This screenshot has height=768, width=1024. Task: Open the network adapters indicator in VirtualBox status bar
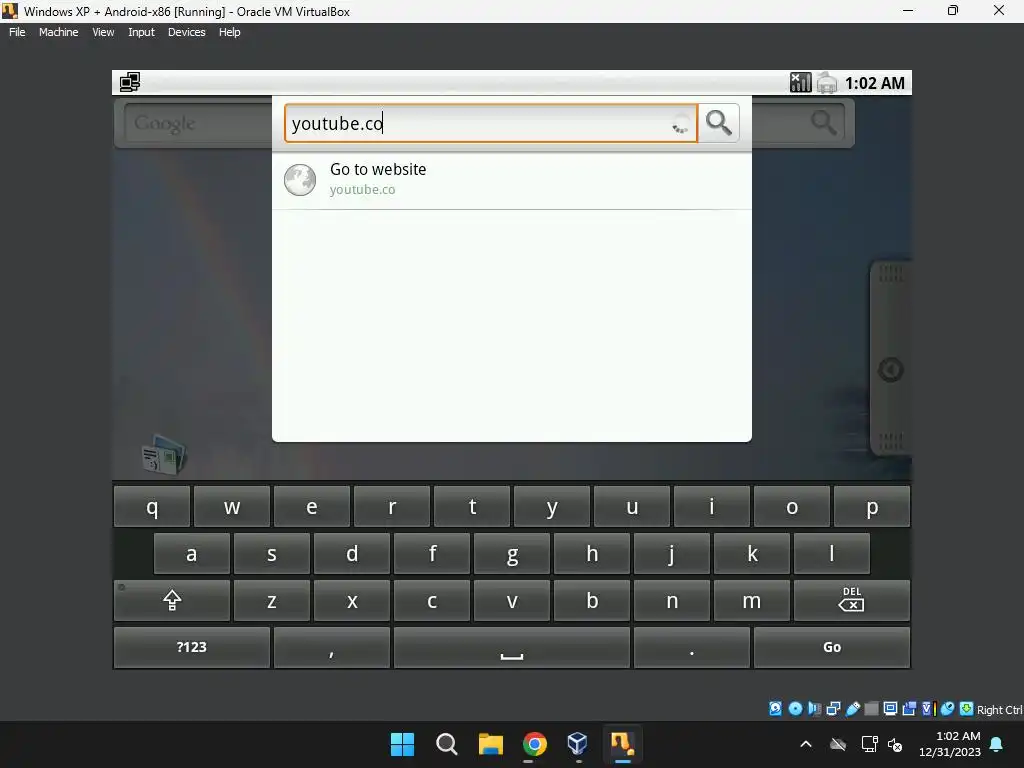coord(833,709)
